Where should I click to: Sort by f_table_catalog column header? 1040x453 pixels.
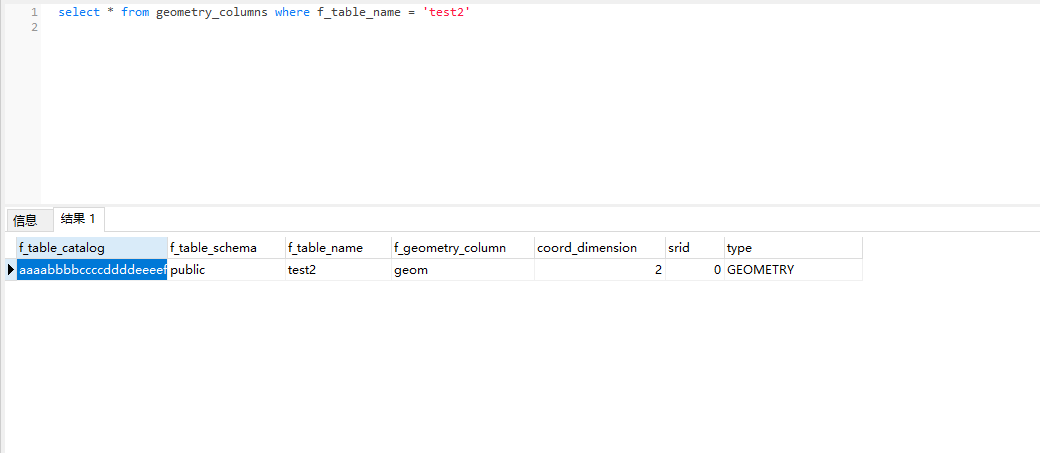92,248
